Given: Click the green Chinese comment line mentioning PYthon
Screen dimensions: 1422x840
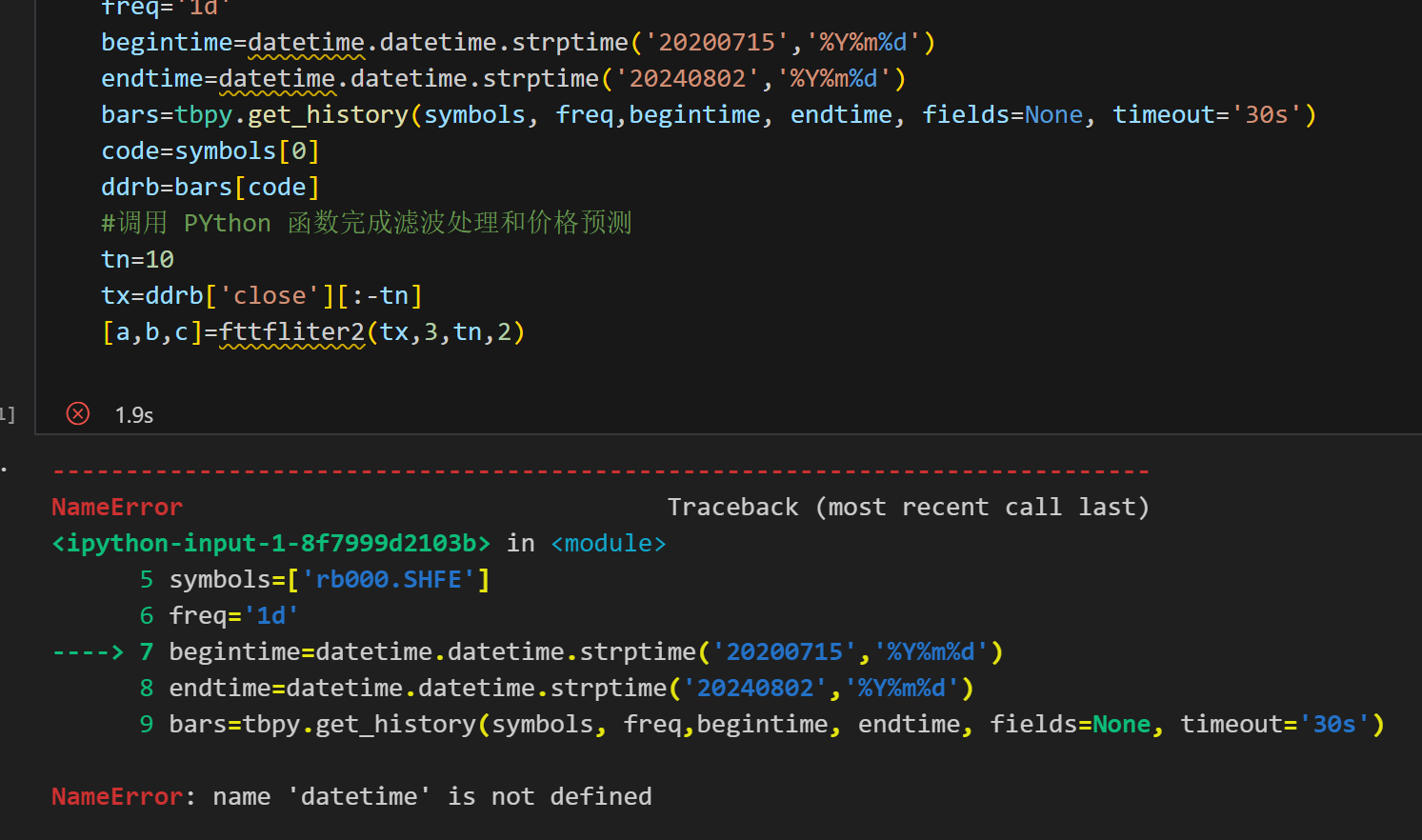Looking at the screenshot, I should pos(367,224).
